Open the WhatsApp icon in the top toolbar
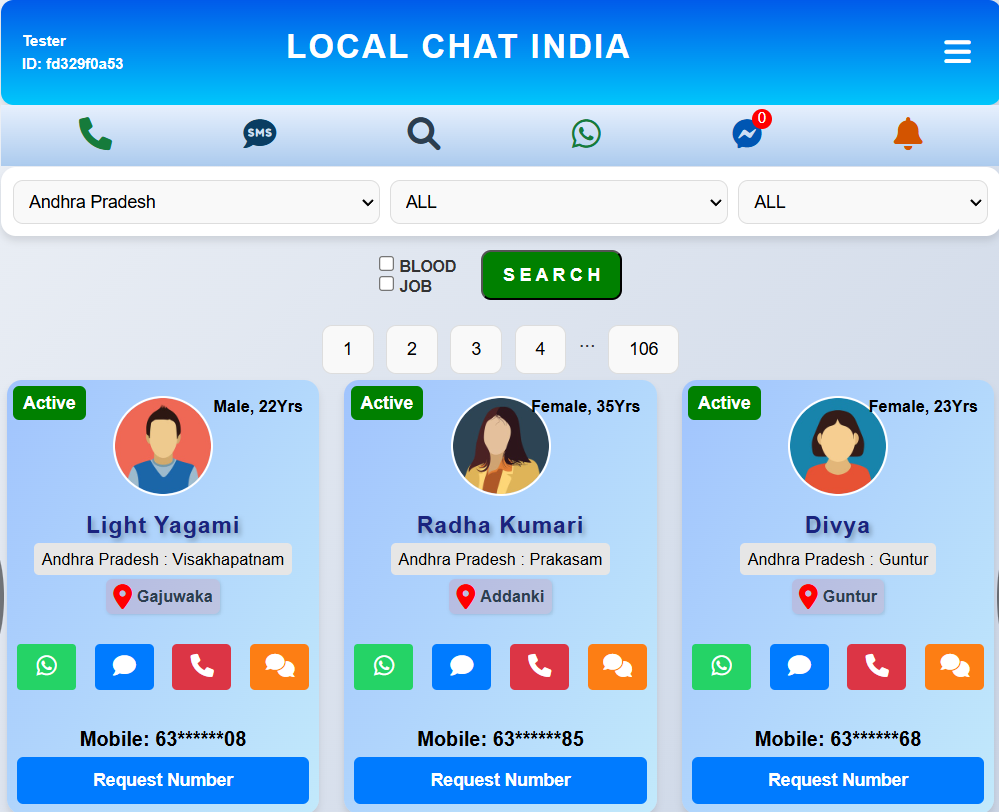The width and height of the screenshot is (999, 812). coord(585,133)
